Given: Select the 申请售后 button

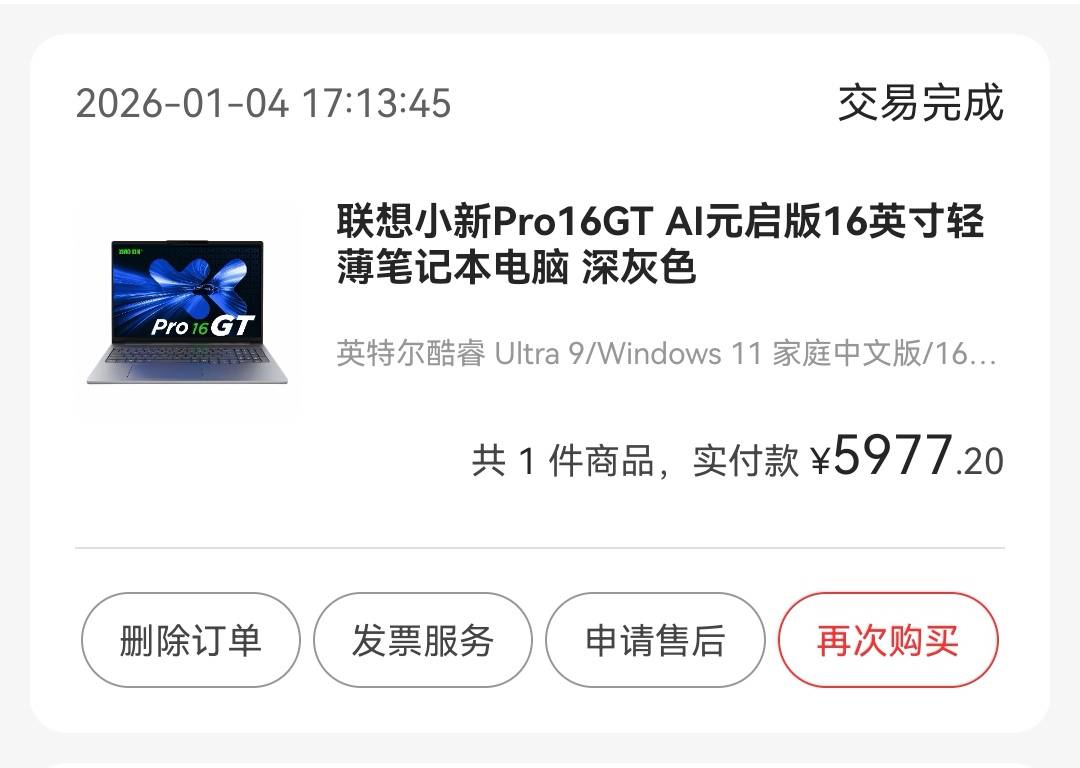Looking at the screenshot, I should 655,640.
